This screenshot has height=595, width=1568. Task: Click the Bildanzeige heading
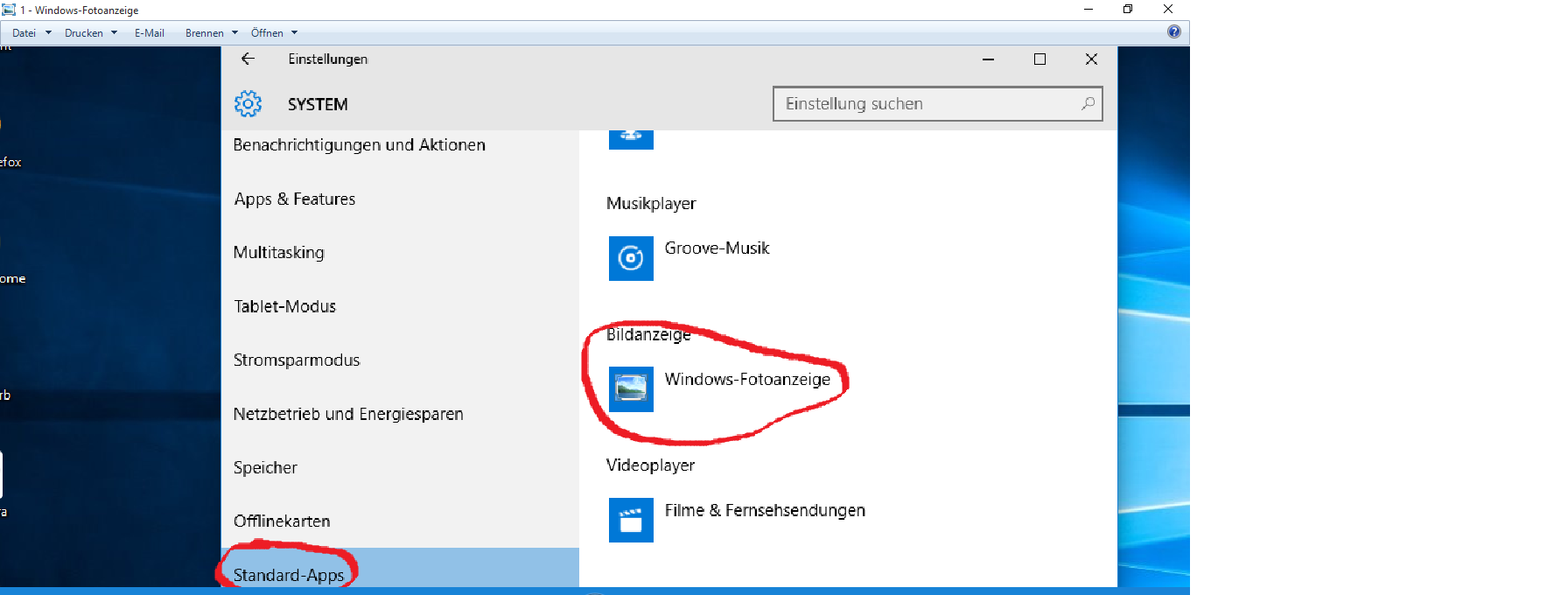pyautogui.click(x=648, y=334)
